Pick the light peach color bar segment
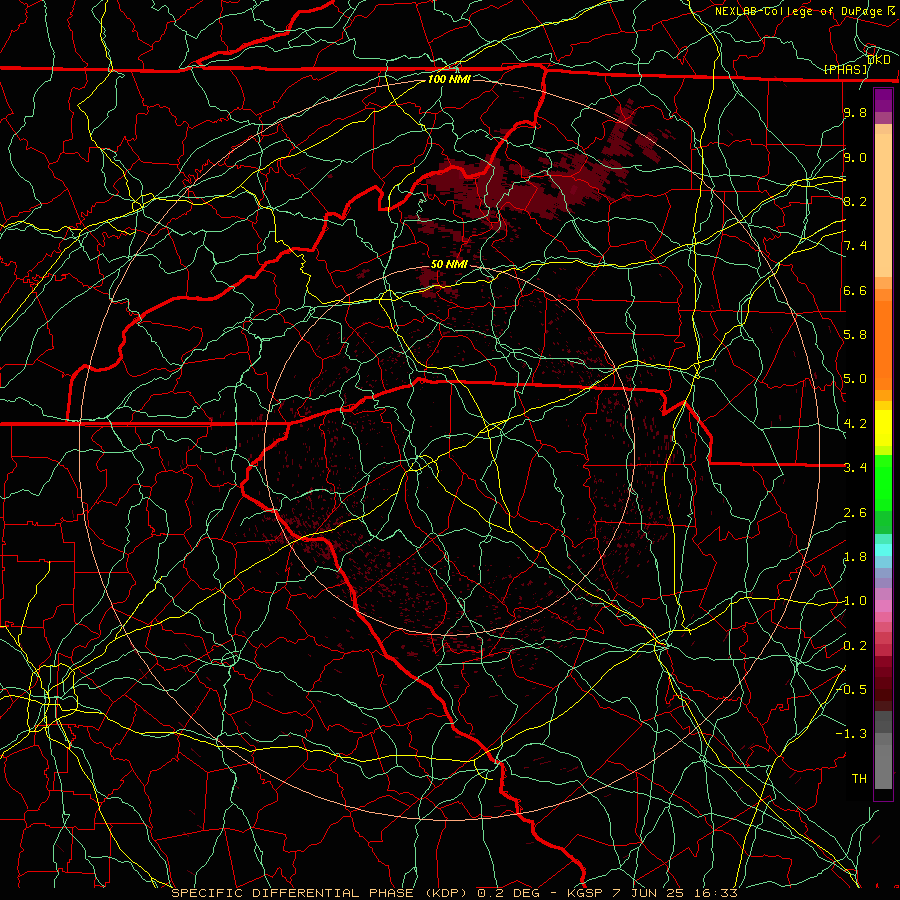 pos(883,205)
